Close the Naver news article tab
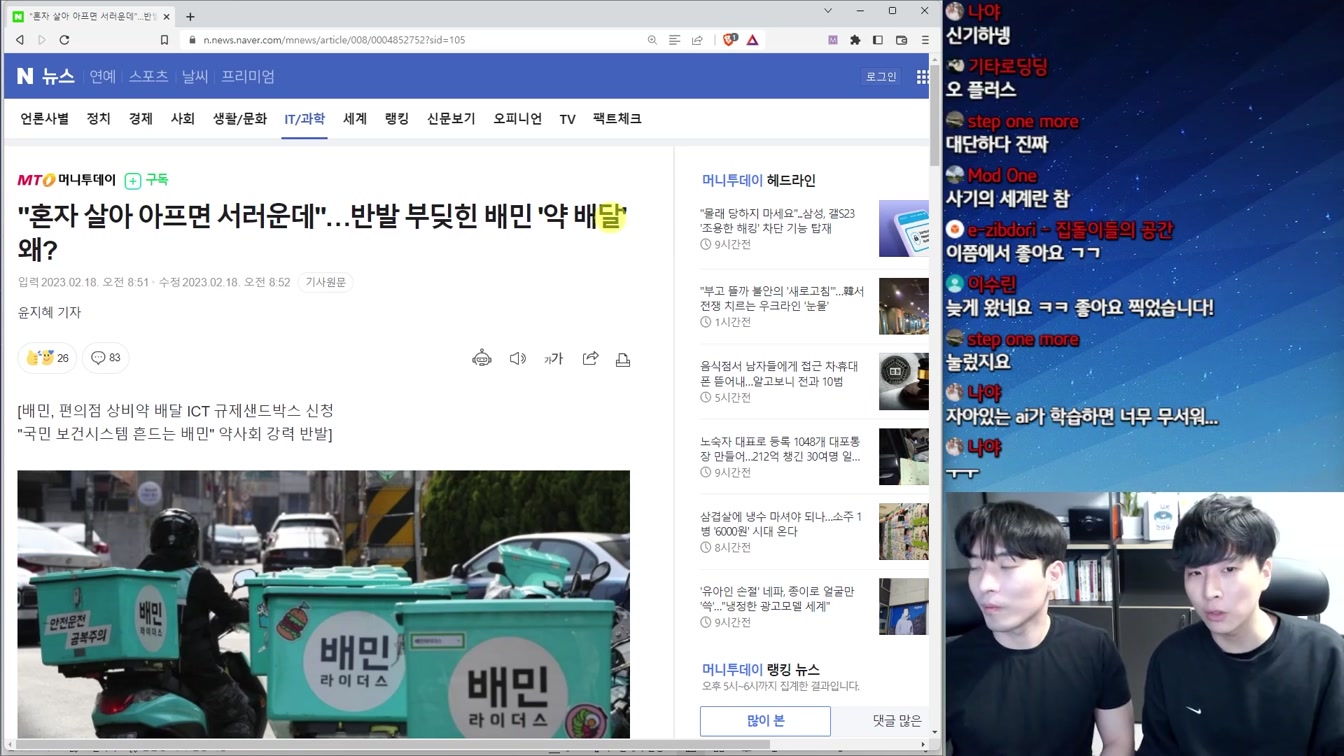 coord(166,16)
